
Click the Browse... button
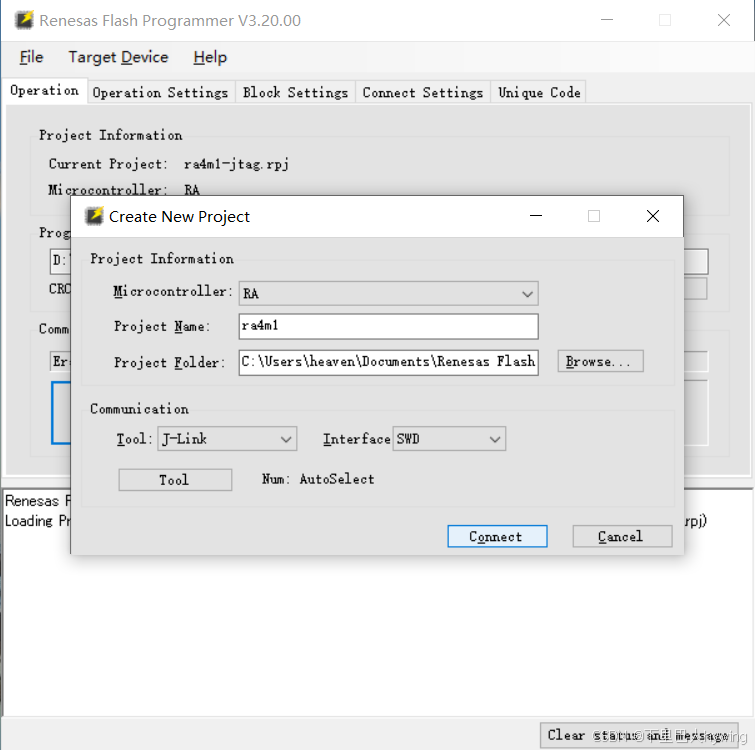(x=600, y=361)
